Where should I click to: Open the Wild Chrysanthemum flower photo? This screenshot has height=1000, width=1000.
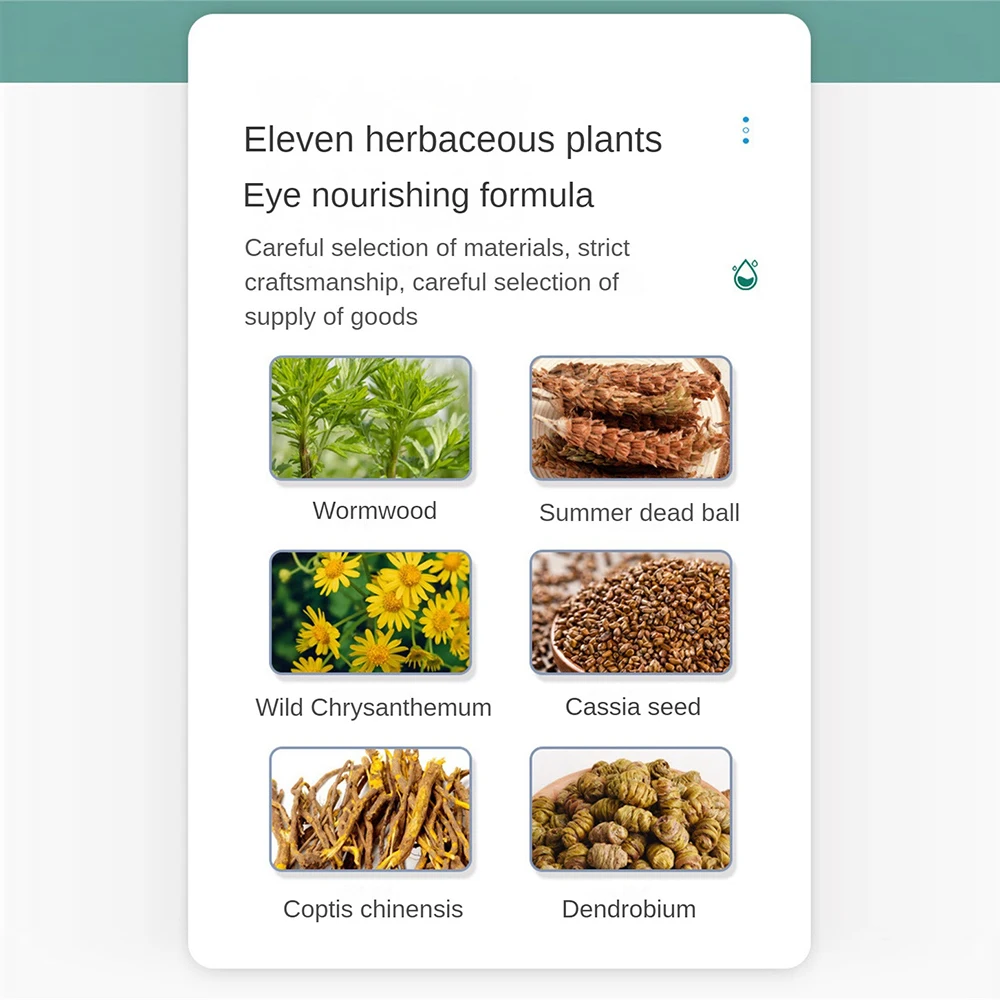371,612
